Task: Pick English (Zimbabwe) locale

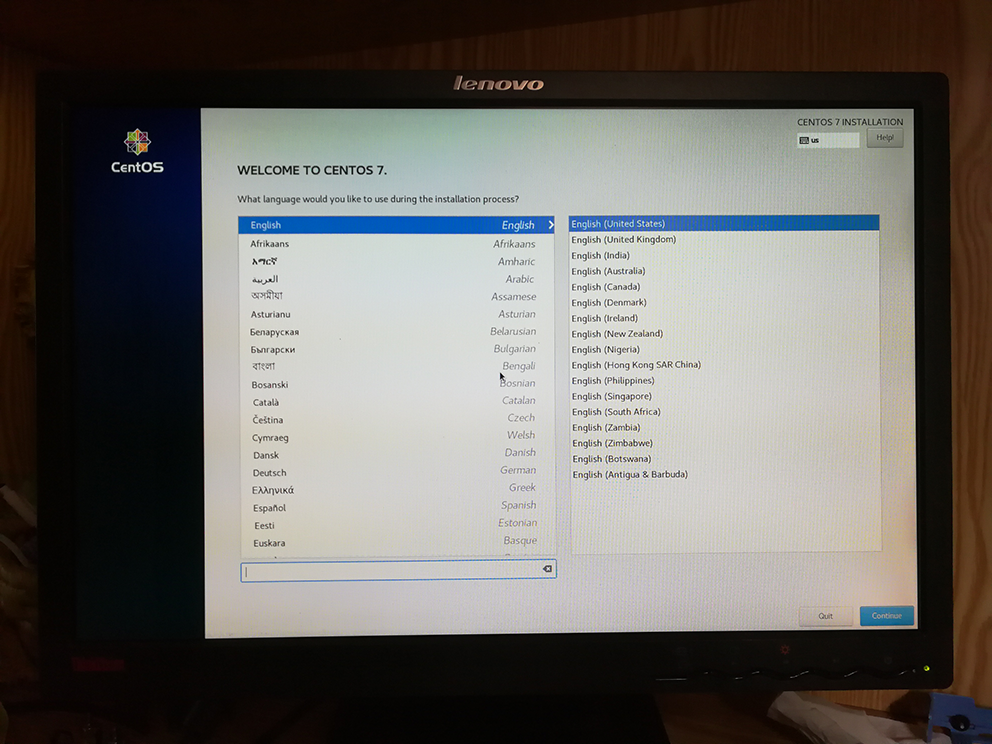Action: pyautogui.click(x=724, y=443)
